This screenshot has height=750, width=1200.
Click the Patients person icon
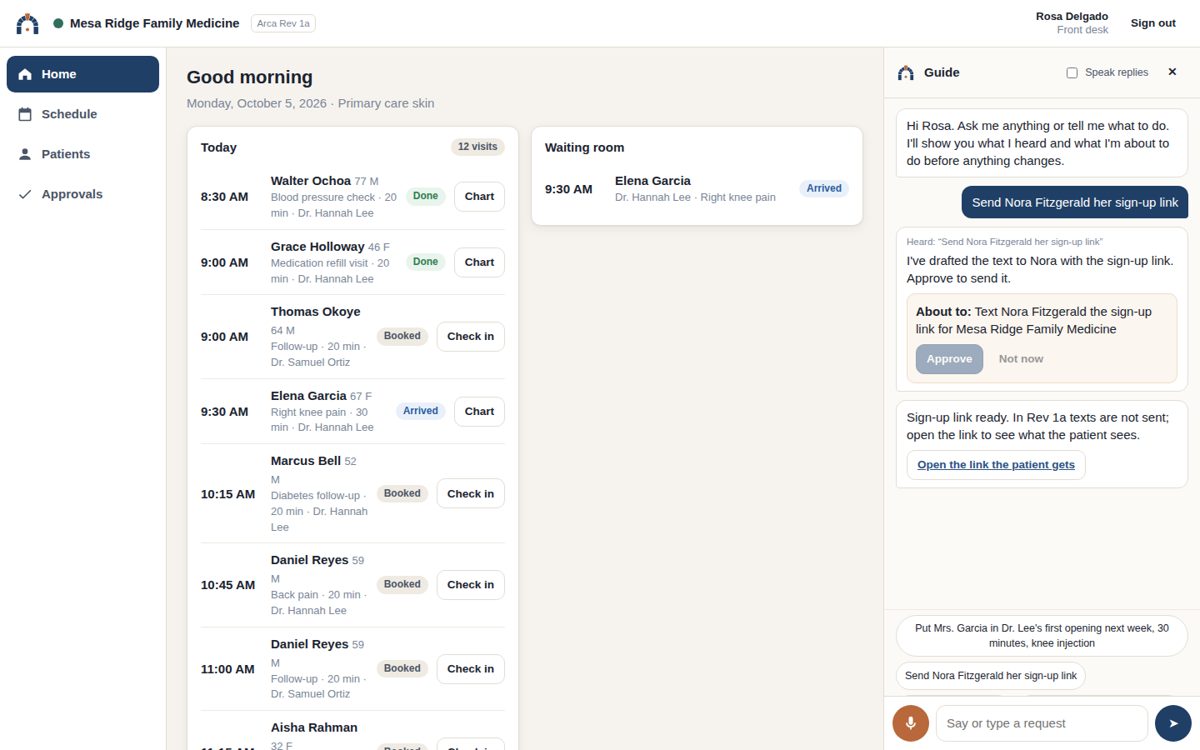(25, 154)
